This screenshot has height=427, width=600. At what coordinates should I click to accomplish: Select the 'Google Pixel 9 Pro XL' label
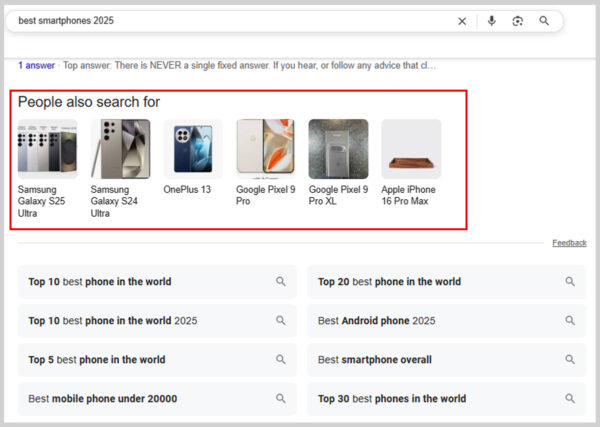(x=338, y=195)
